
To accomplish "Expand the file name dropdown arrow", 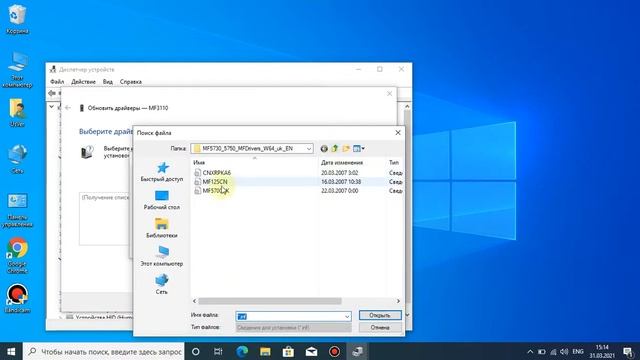I will pyautogui.click(x=347, y=316).
